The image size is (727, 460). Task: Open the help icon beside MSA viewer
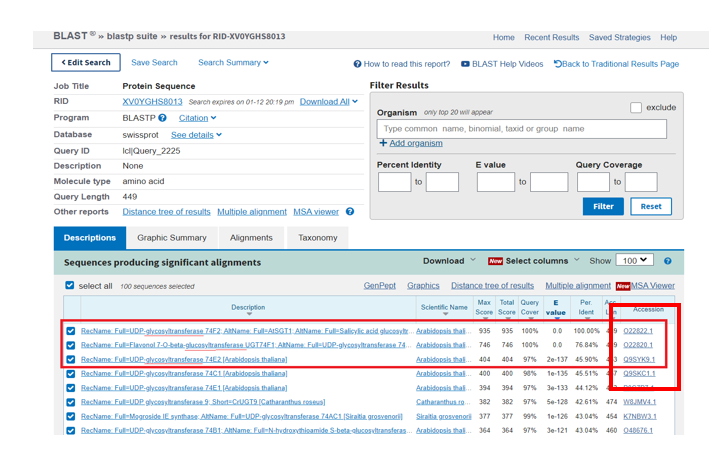[x=350, y=211]
